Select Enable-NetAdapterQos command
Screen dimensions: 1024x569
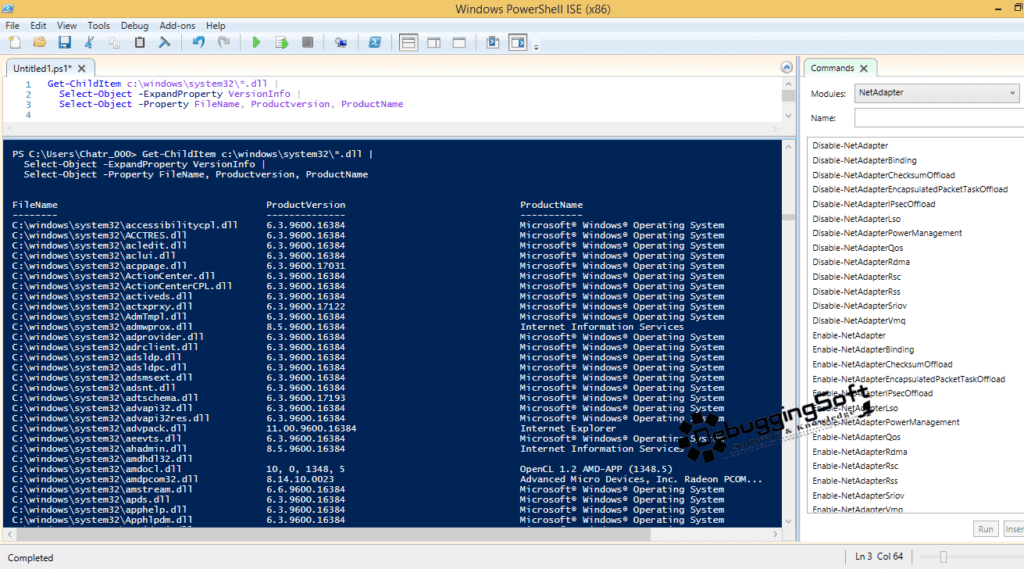(856, 437)
